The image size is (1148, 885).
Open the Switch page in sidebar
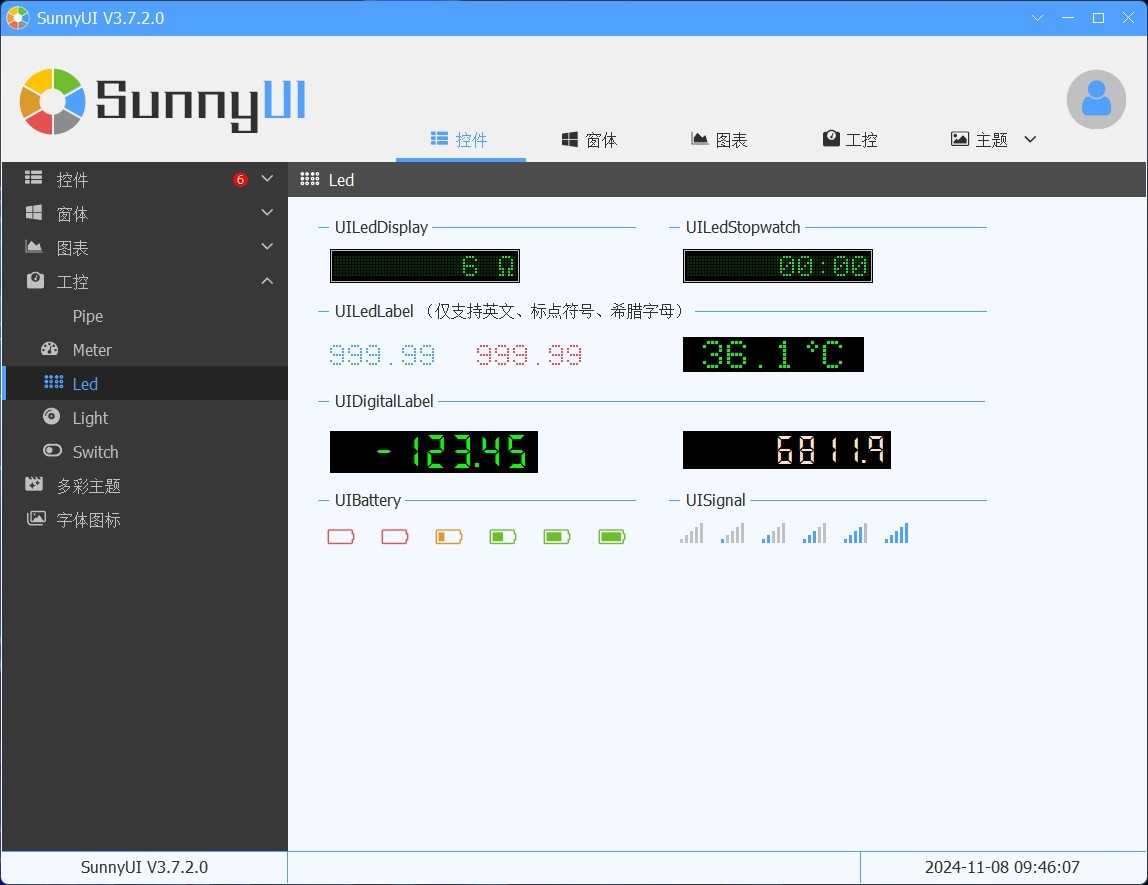click(95, 452)
